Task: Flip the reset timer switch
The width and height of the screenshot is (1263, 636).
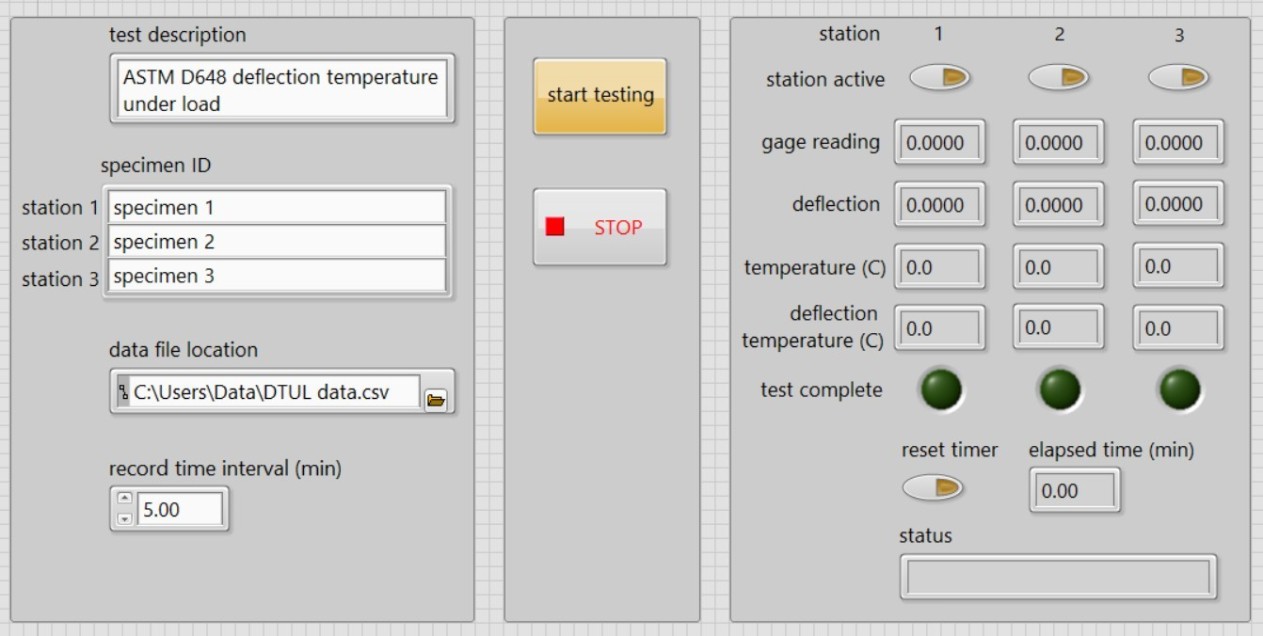Action: (x=932, y=488)
